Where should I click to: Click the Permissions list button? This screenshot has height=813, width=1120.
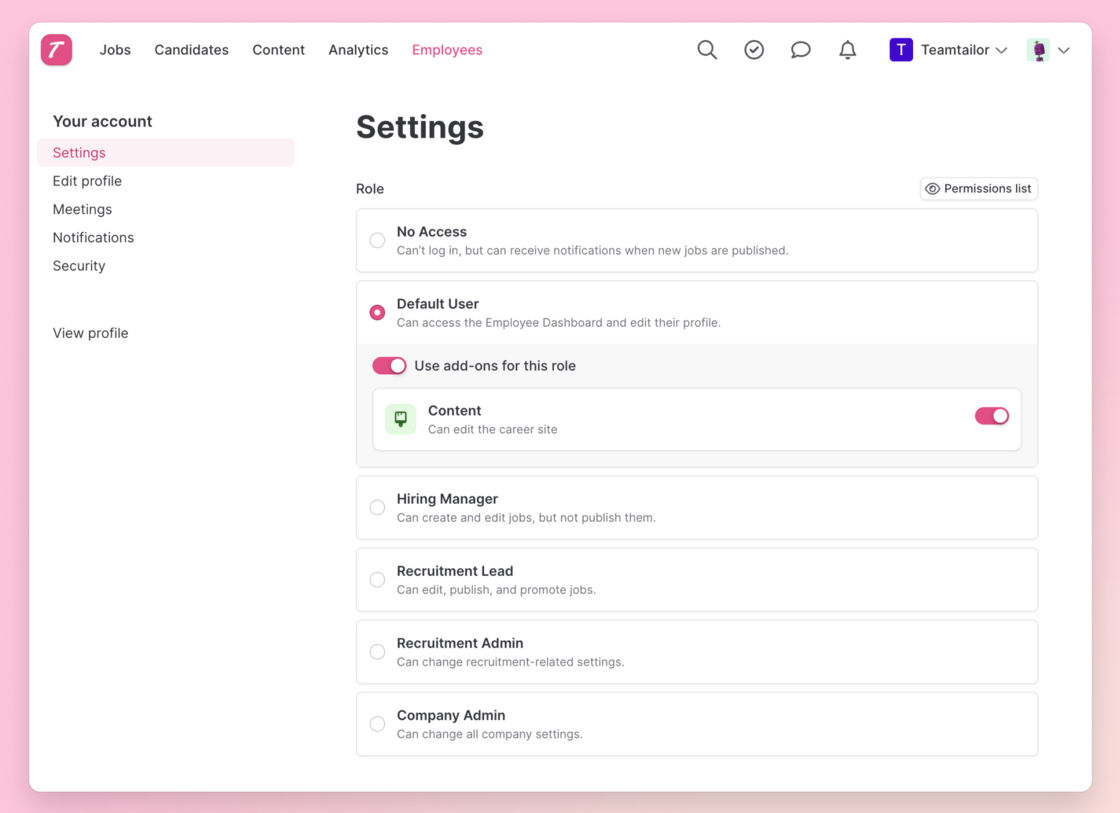978,188
